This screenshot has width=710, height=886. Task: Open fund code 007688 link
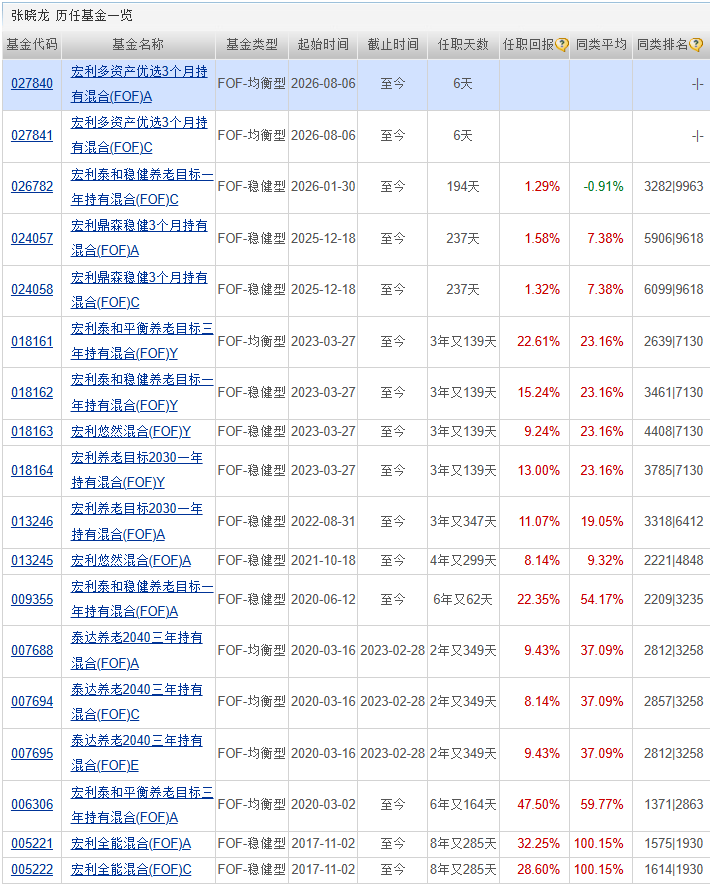[x=32, y=650]
